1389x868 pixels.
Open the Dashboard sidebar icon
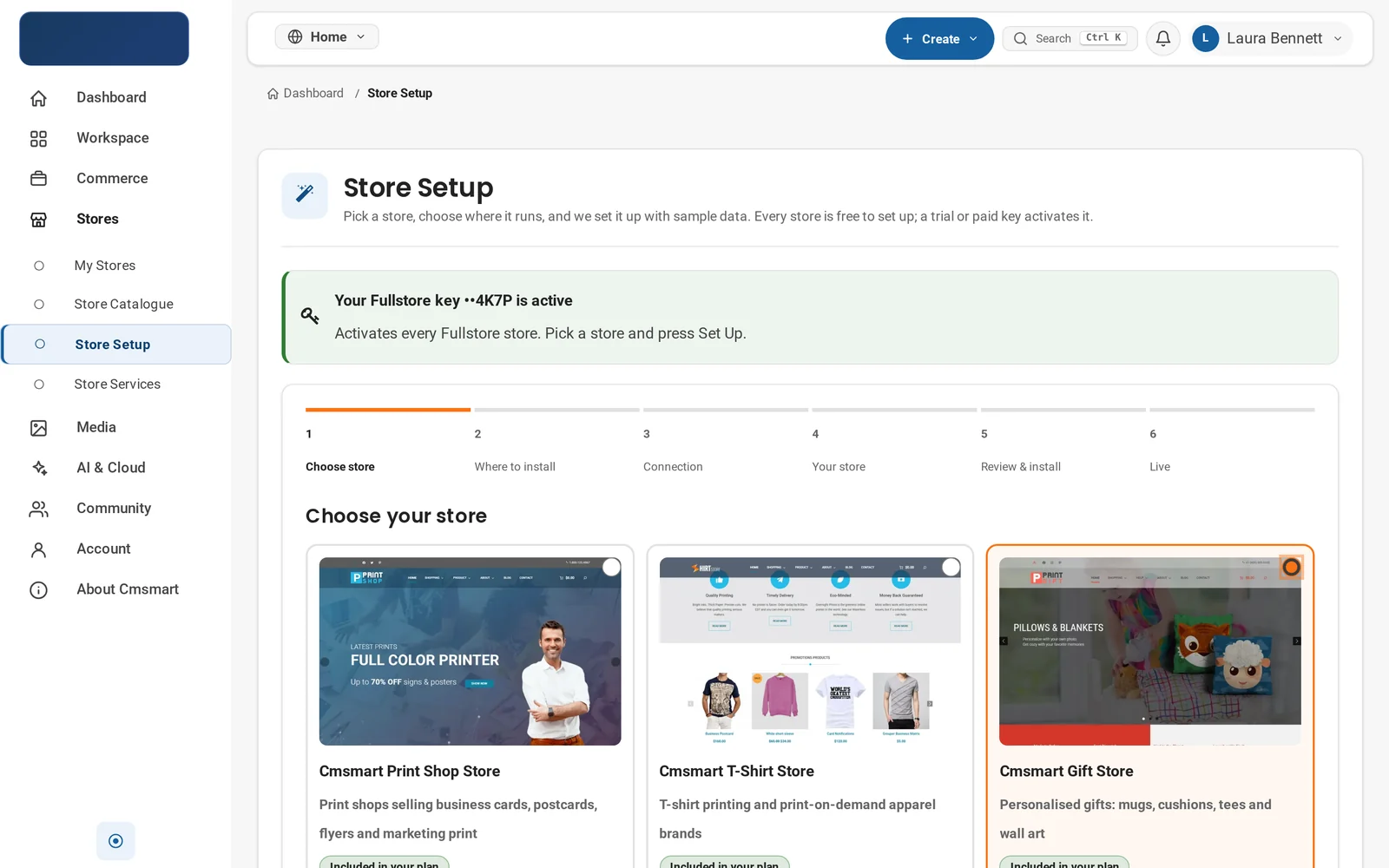38,98
